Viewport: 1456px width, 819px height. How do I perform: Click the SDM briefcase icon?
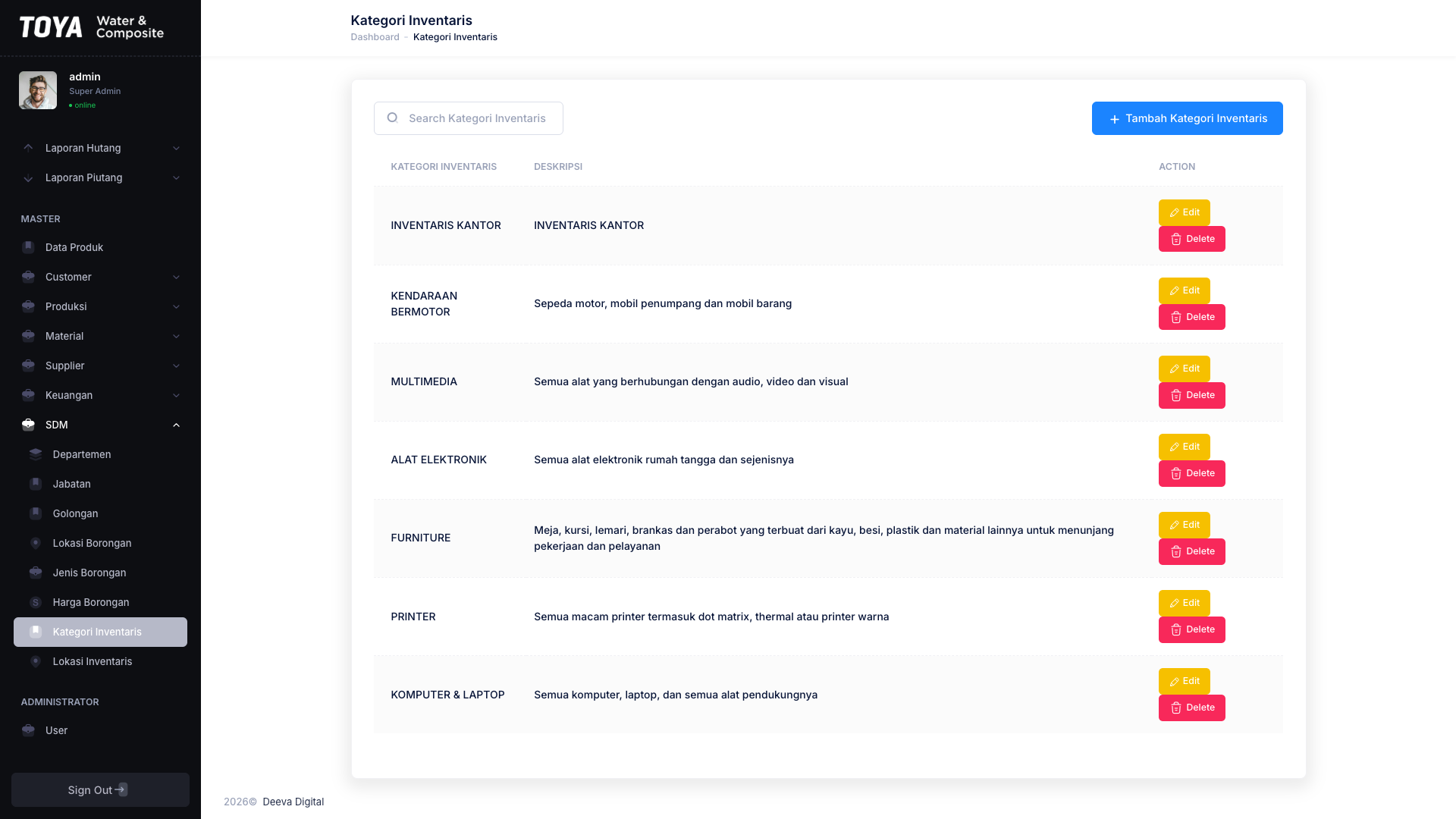pos(28,425)
